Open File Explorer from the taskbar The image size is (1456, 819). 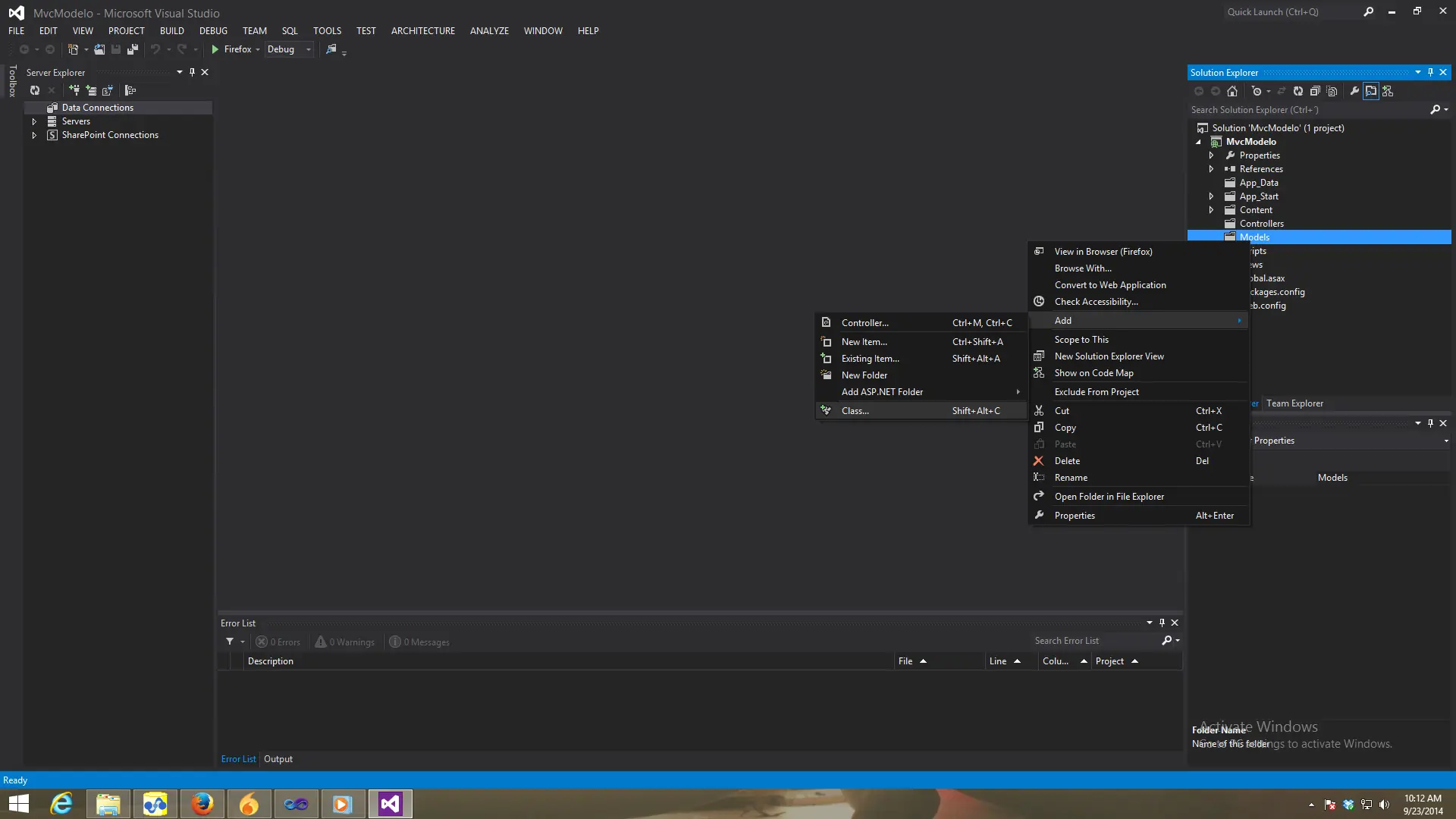point(108,804)
